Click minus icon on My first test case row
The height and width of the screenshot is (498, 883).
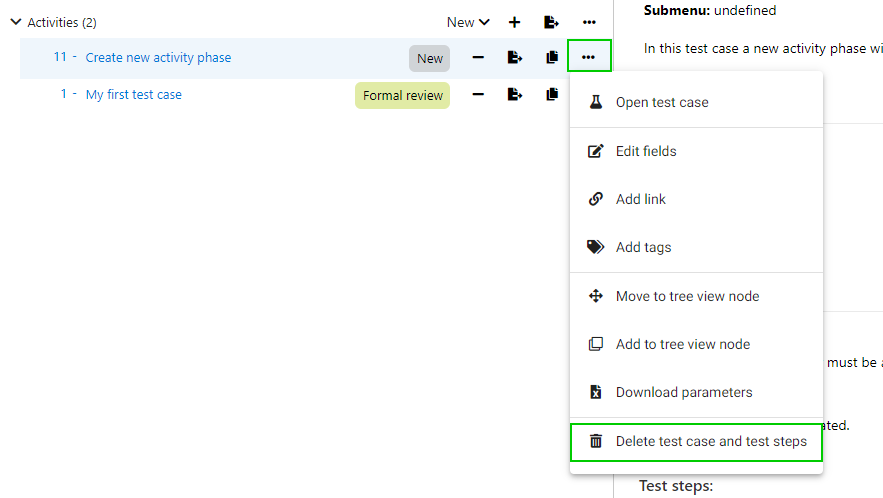tap(478, 95)
